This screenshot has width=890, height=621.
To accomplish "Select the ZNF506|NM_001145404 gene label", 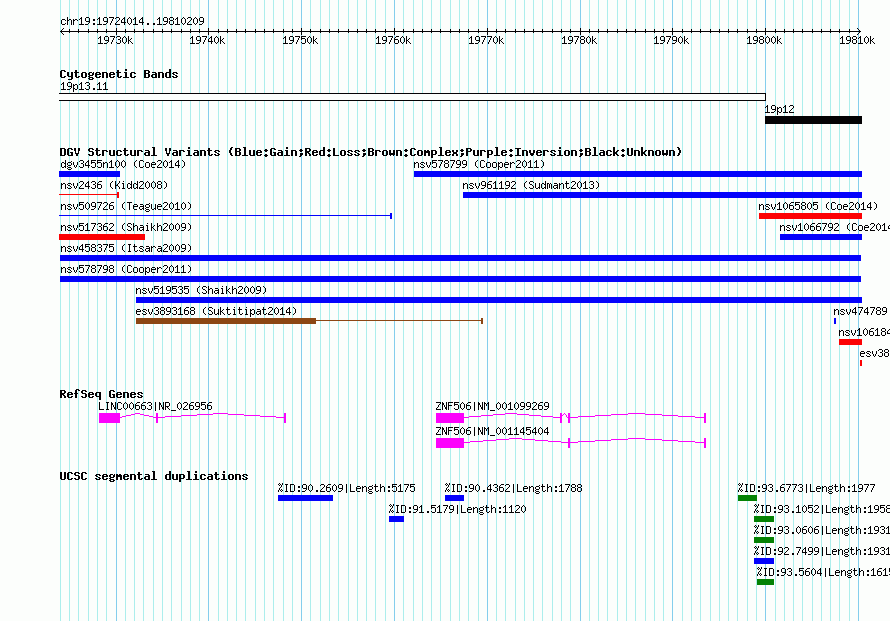I will 492,431.
